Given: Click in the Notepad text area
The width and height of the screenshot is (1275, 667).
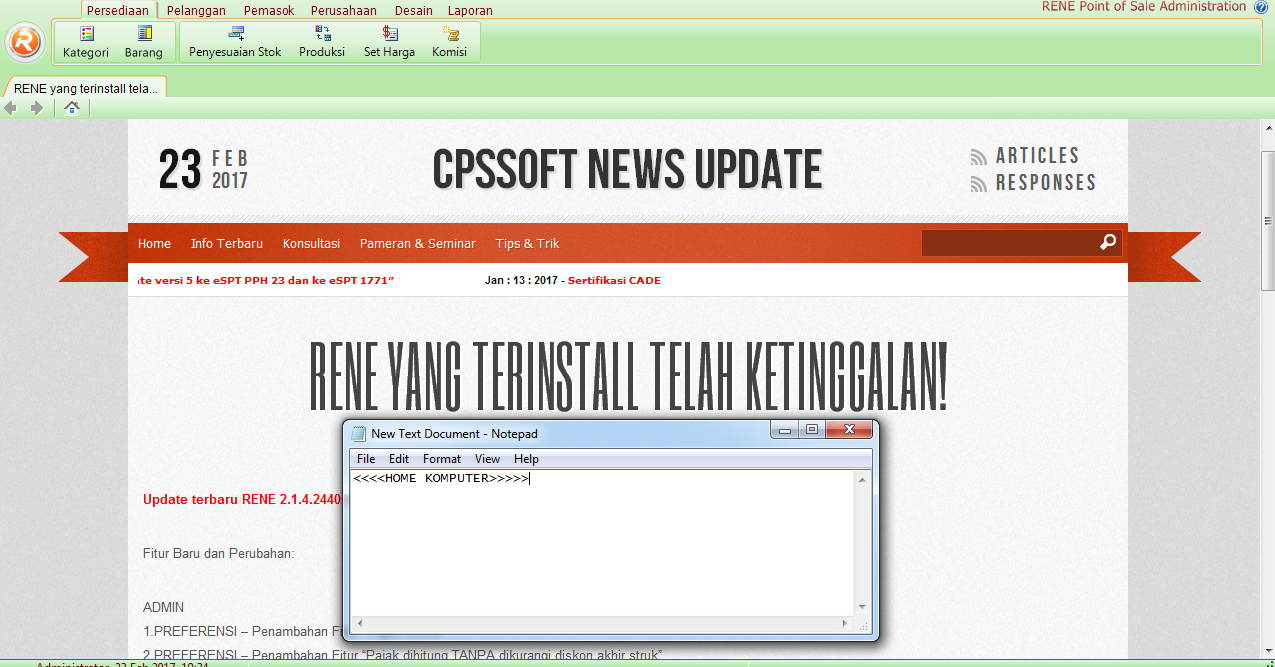Looking at the screenshot, I should tap(602, 544).
